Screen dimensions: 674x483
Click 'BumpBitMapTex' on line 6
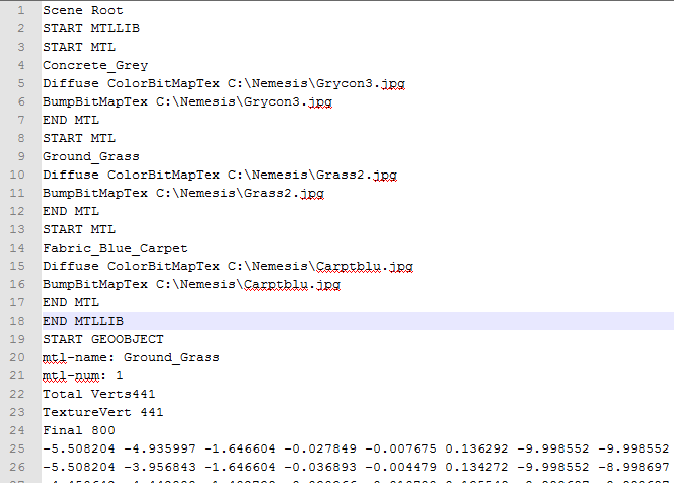click(95, 102)
